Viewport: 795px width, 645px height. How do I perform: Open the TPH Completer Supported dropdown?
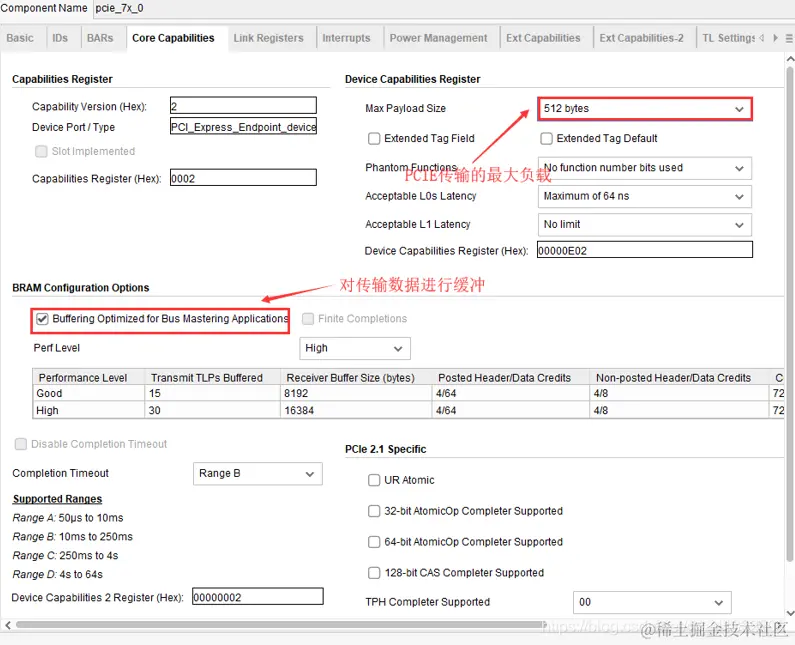click(x=652, y=602)
